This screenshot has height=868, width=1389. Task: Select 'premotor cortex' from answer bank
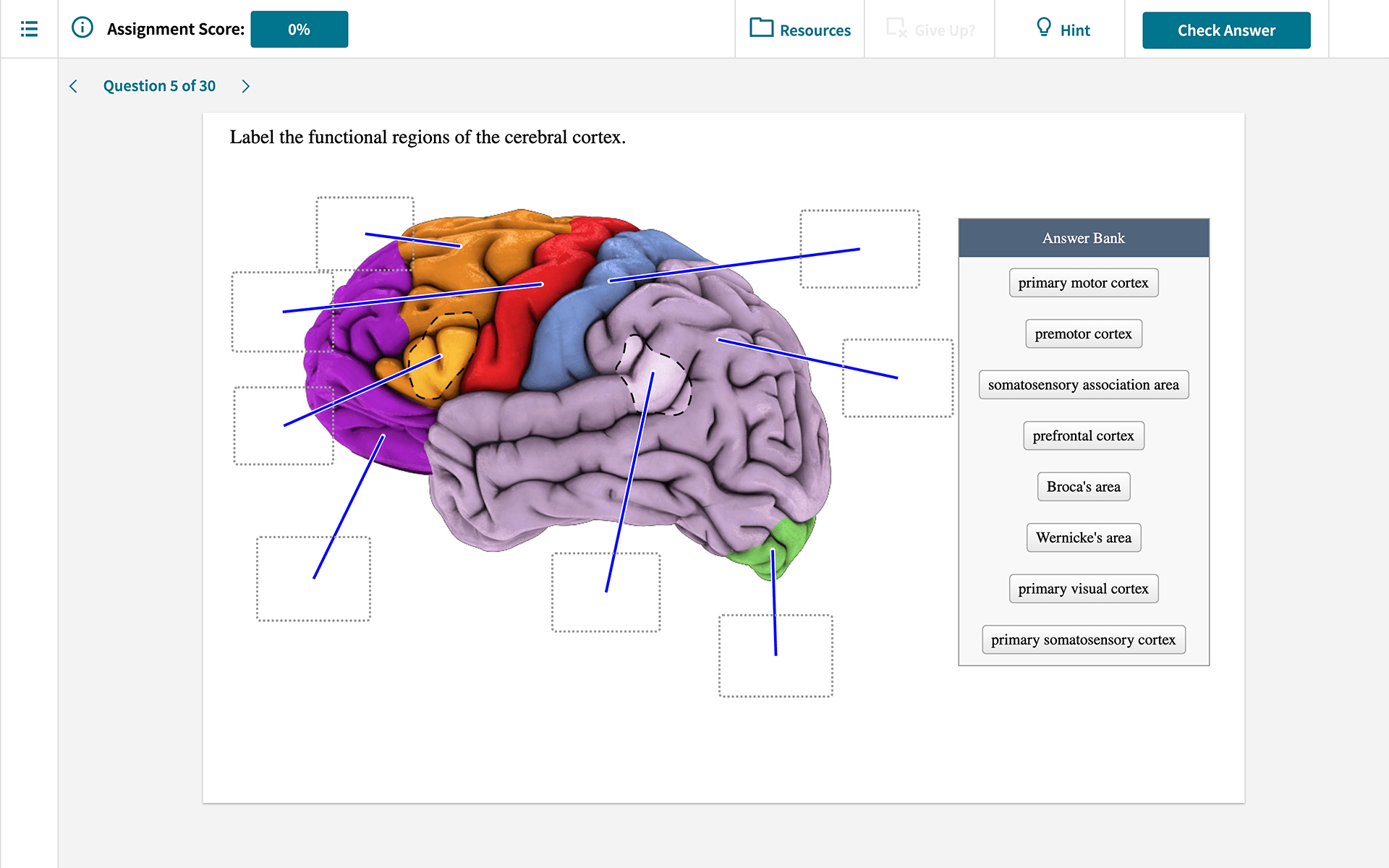tap(1083, 334)
